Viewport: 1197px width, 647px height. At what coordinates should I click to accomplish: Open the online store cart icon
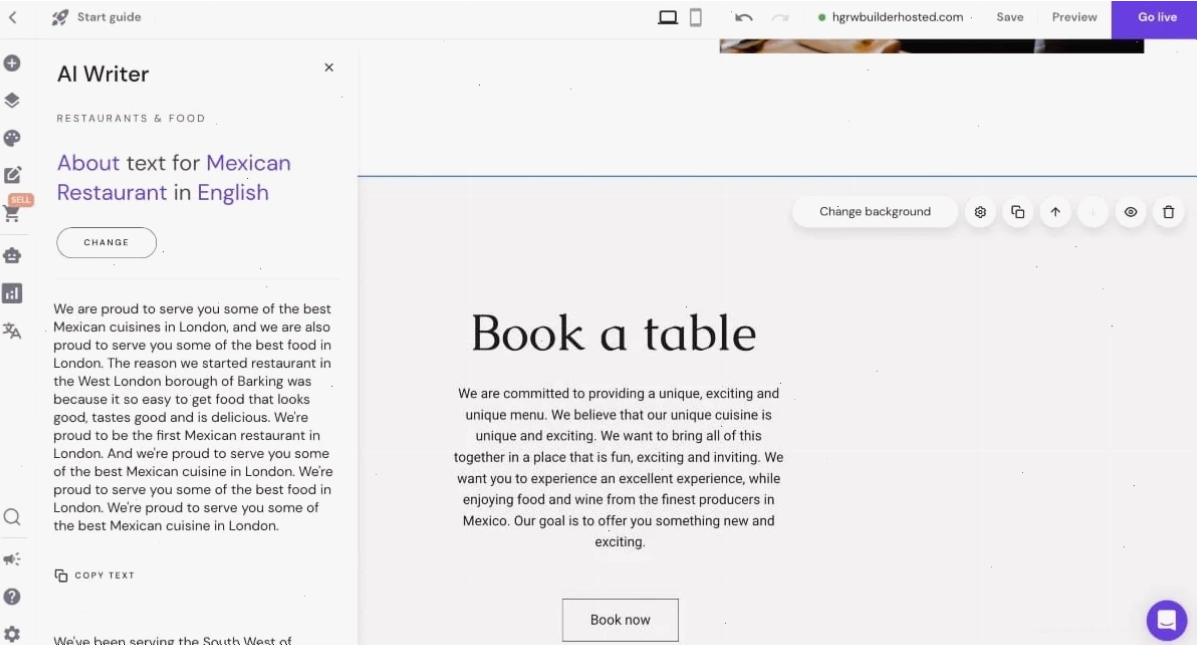(12, 214)
